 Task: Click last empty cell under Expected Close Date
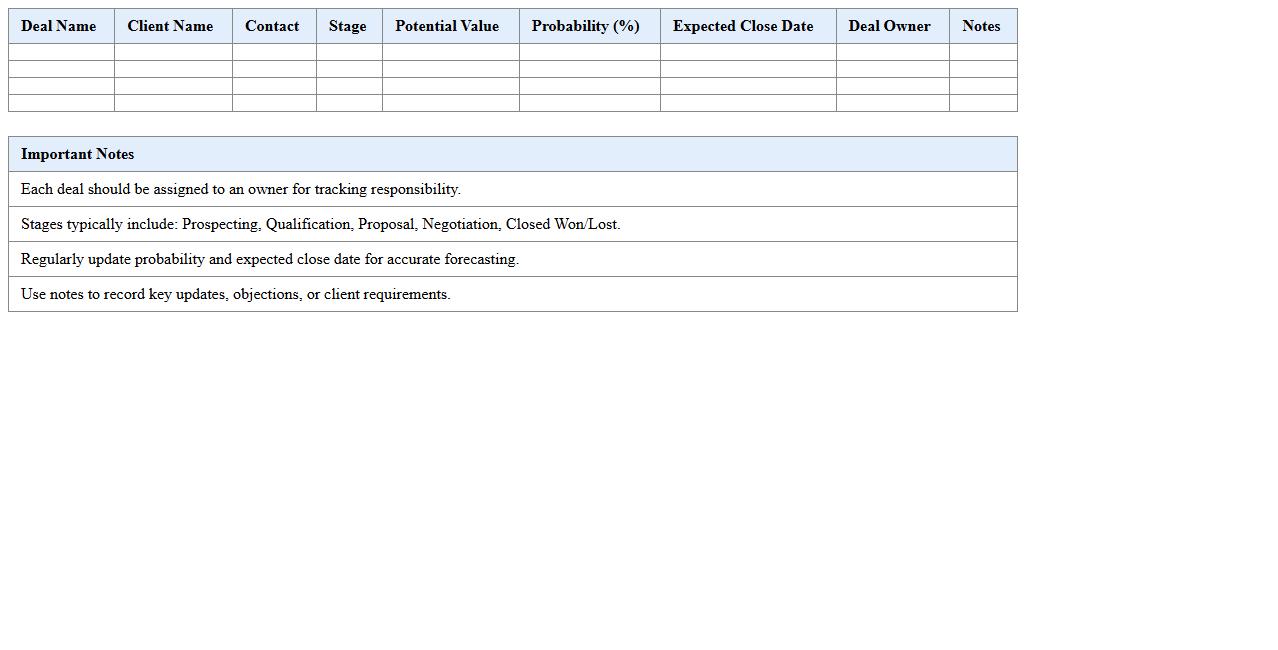[x=748, y=103]
